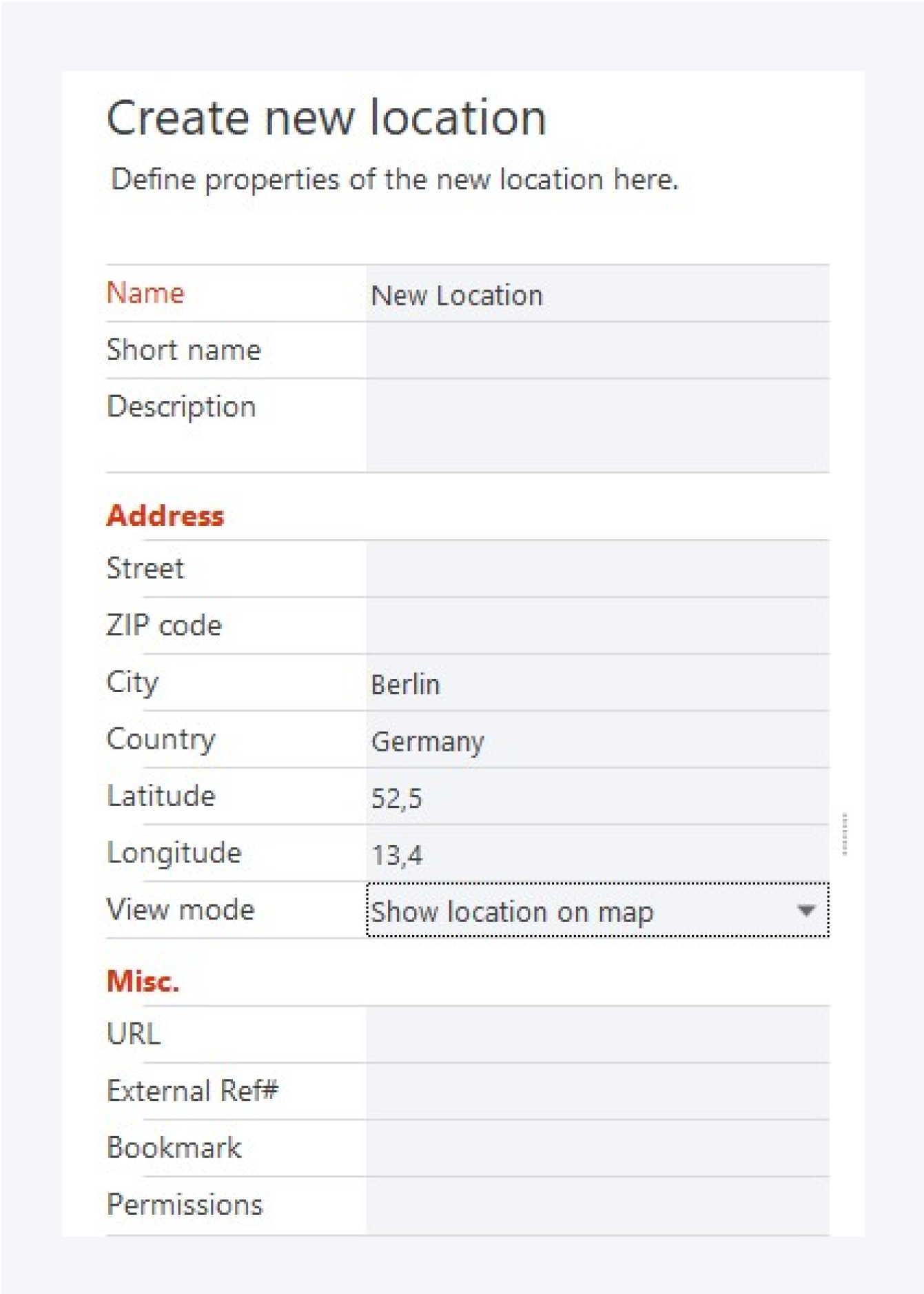Click the URL input field
Viewport: 924px width, 1294px height.
[597, 1035]
